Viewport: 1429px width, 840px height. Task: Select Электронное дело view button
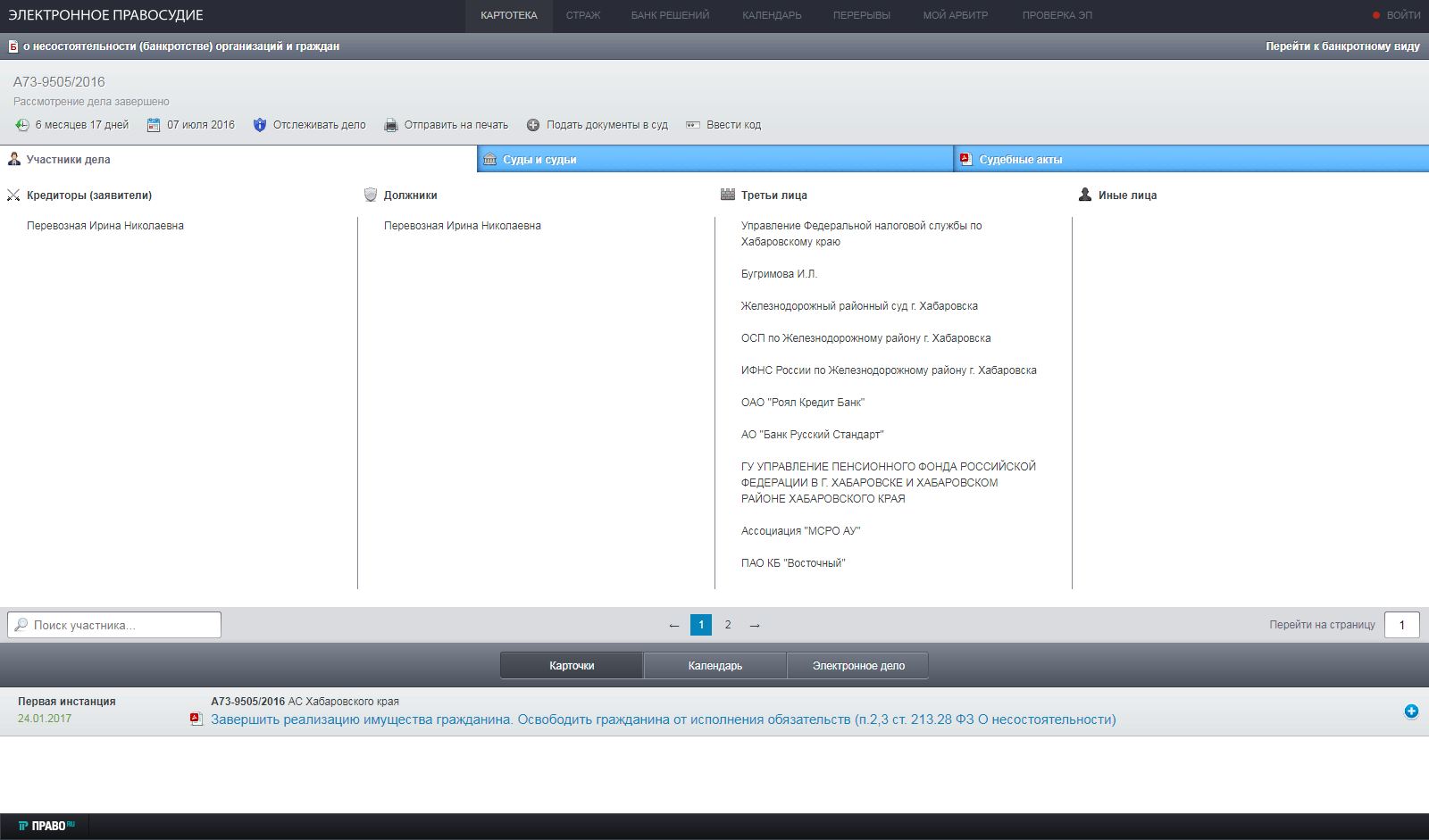click(858, 666)
